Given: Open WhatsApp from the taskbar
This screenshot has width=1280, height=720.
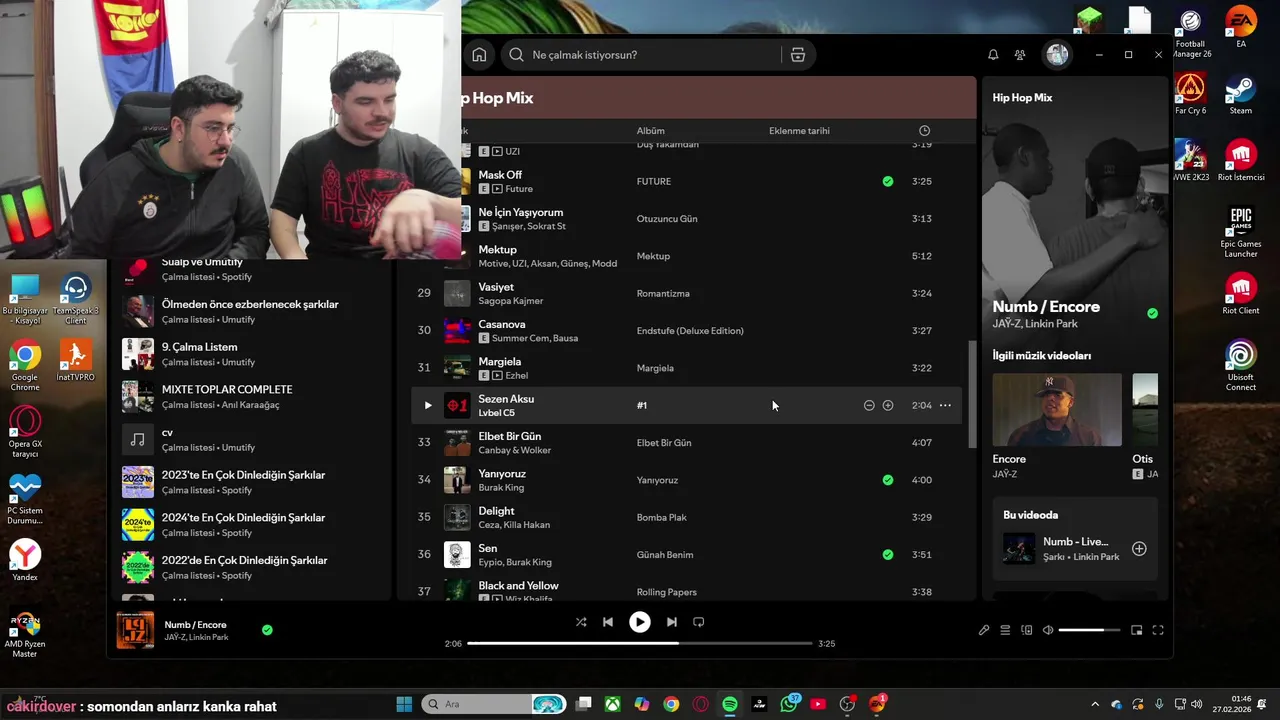Looking at the screenshot, I should (789, 704).
